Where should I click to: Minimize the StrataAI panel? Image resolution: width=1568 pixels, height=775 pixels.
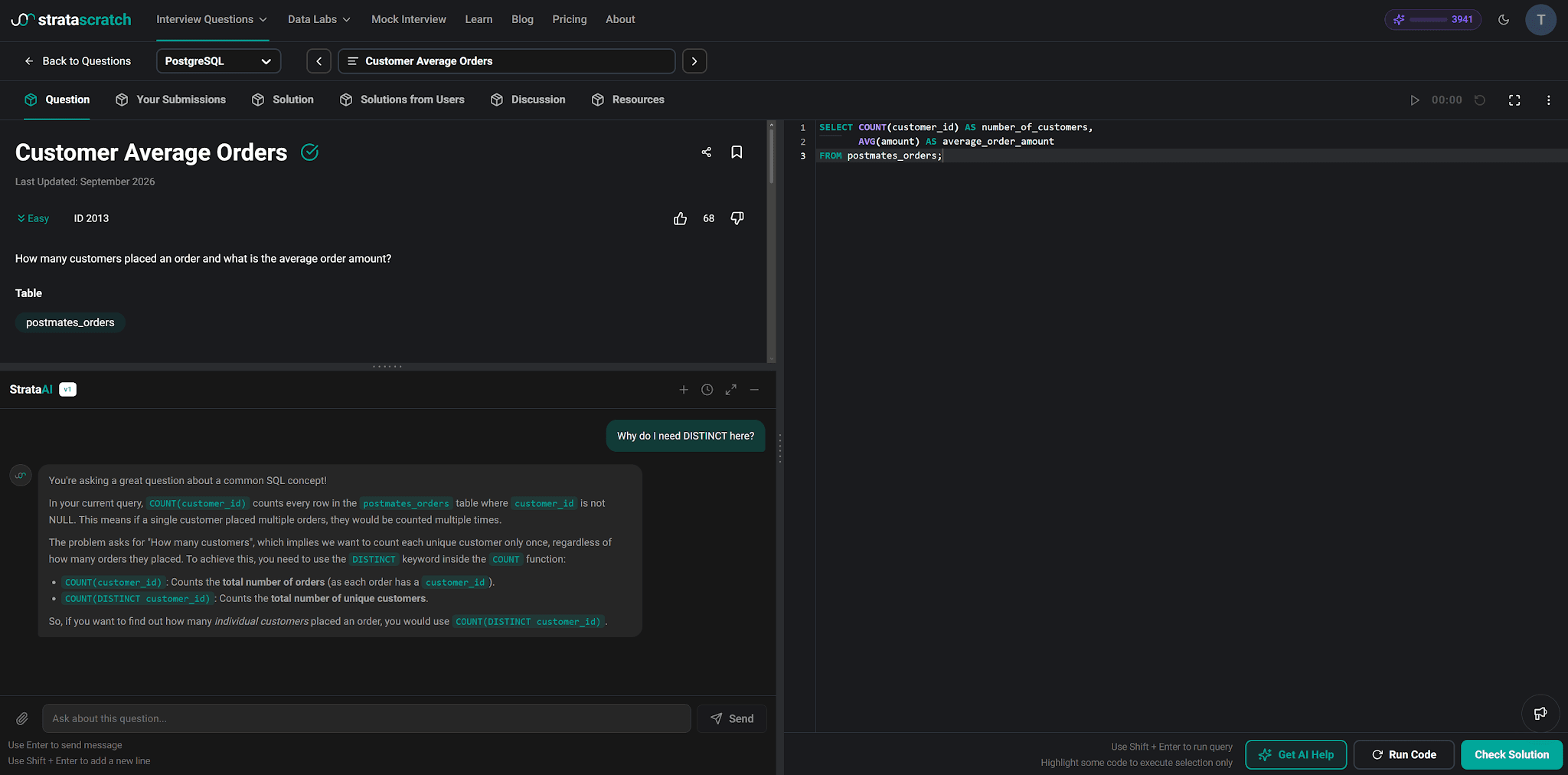pos(755,390)
